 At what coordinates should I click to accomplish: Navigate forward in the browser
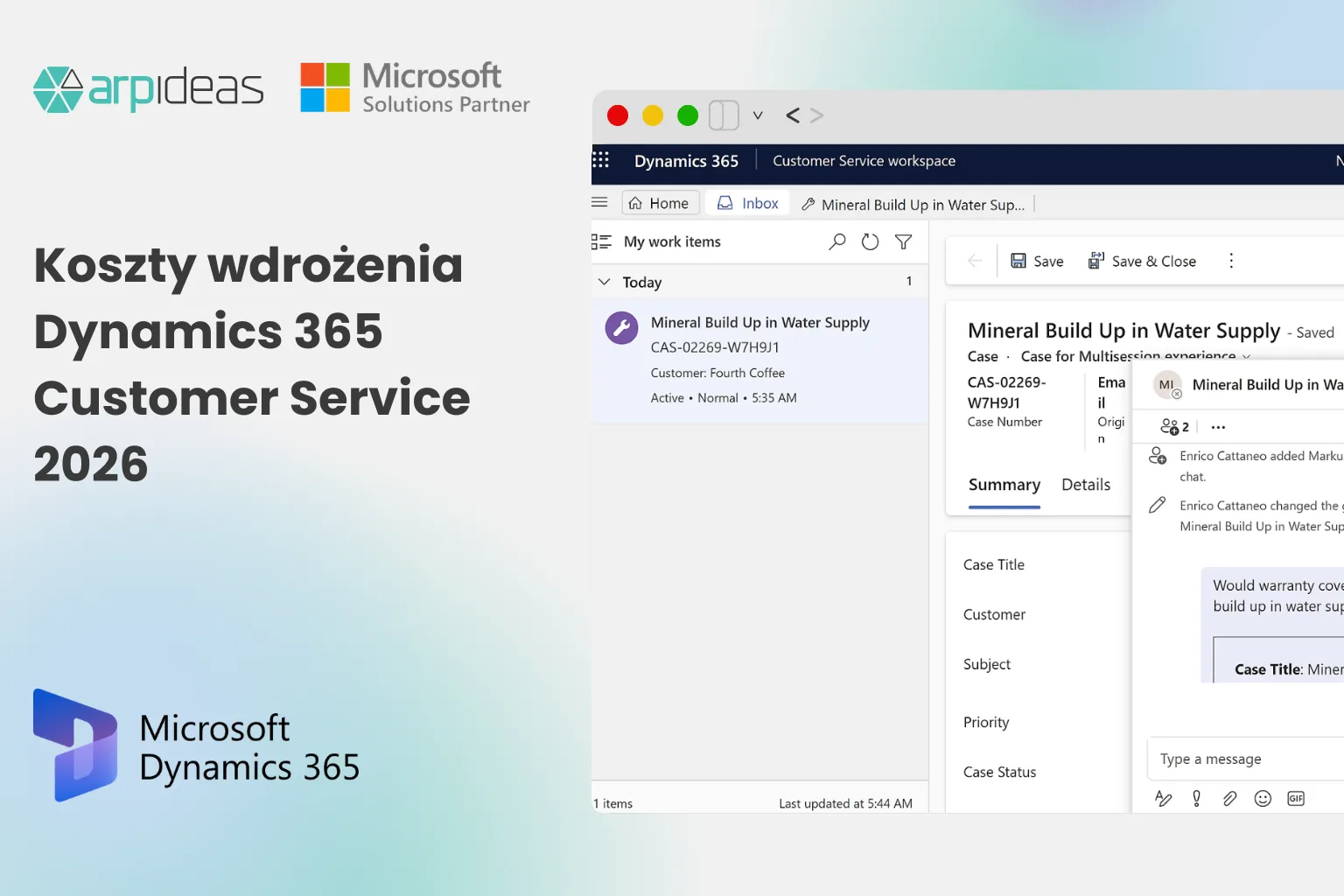click(816, 115)
